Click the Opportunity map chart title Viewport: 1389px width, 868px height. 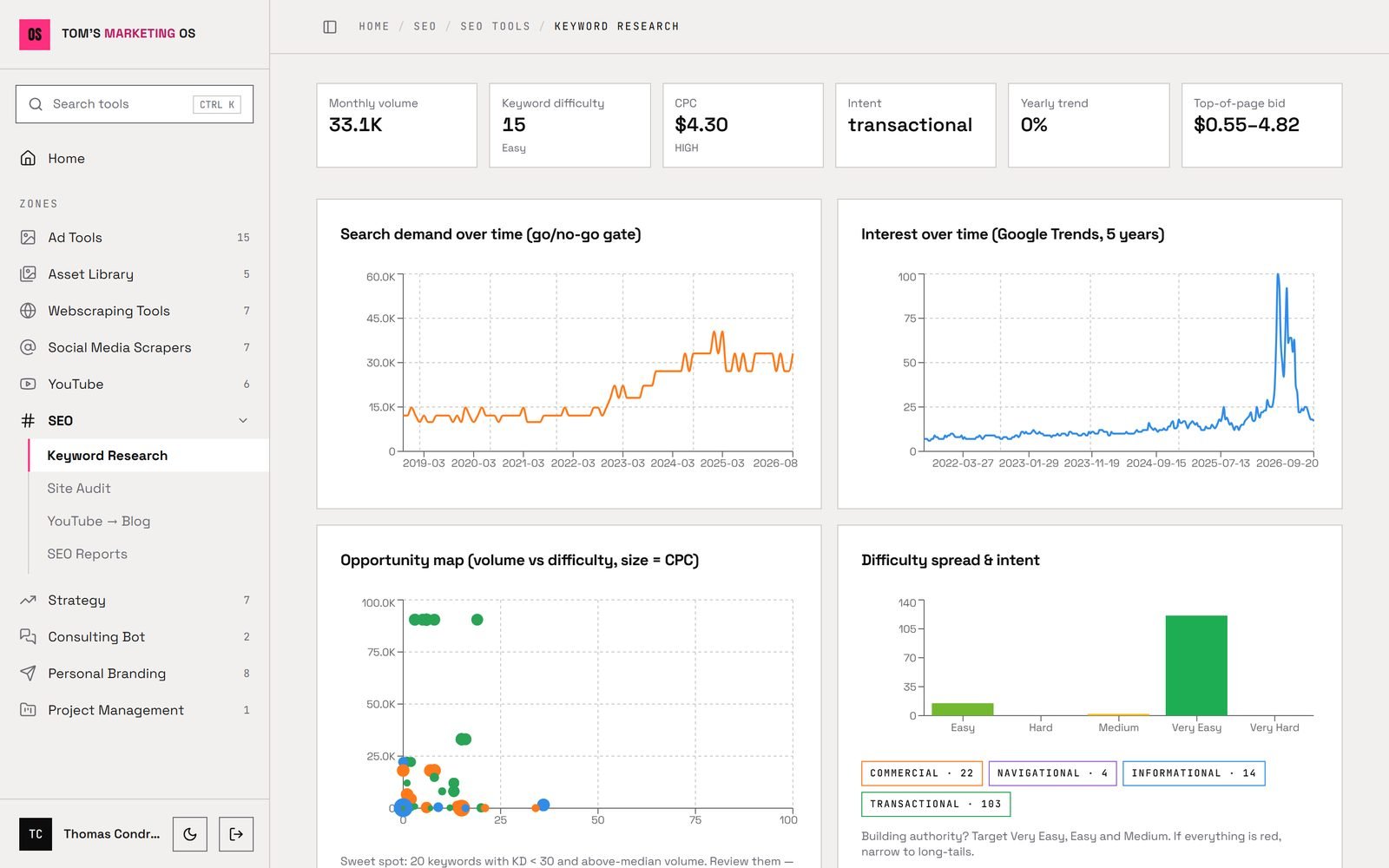[519, 561]
